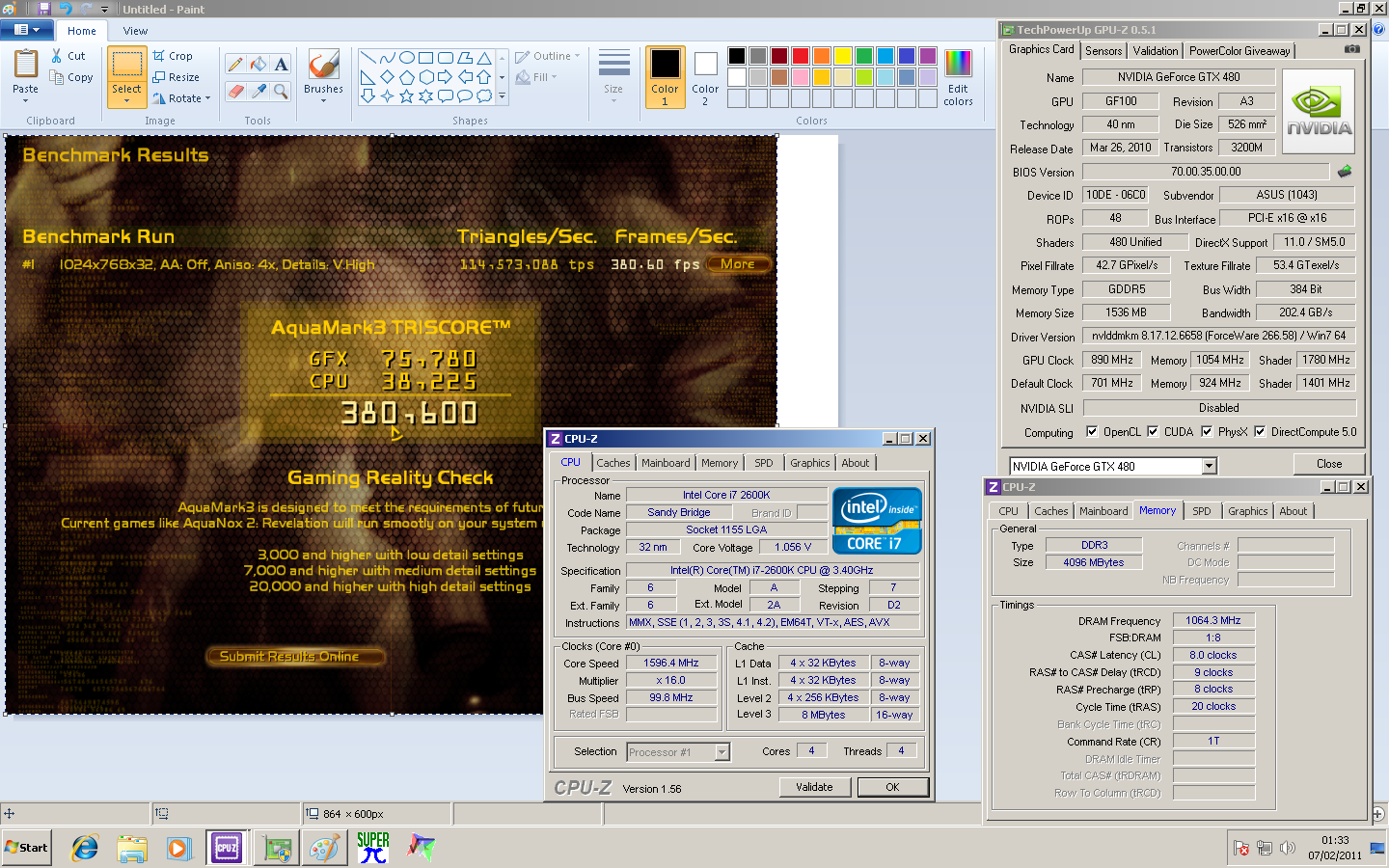Choose the Oval shape in Shapes gallery

[406, 58]
